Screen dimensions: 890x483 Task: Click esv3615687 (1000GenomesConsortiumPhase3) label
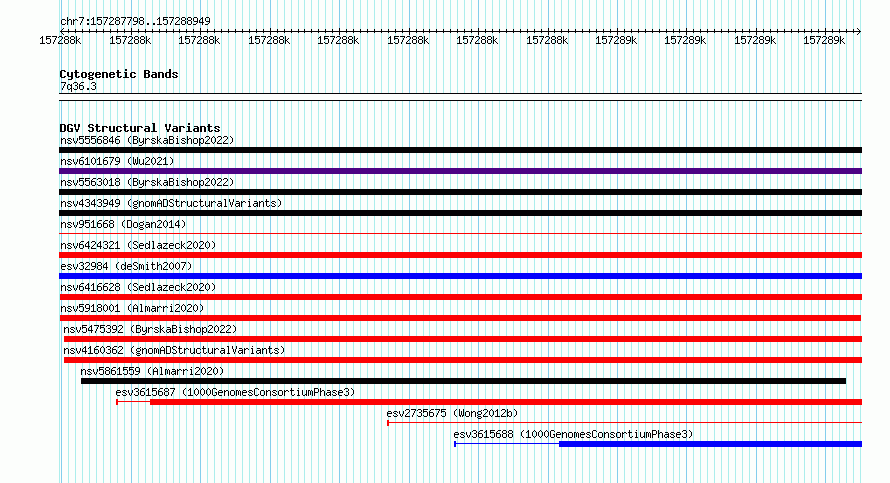coord(235,392)
